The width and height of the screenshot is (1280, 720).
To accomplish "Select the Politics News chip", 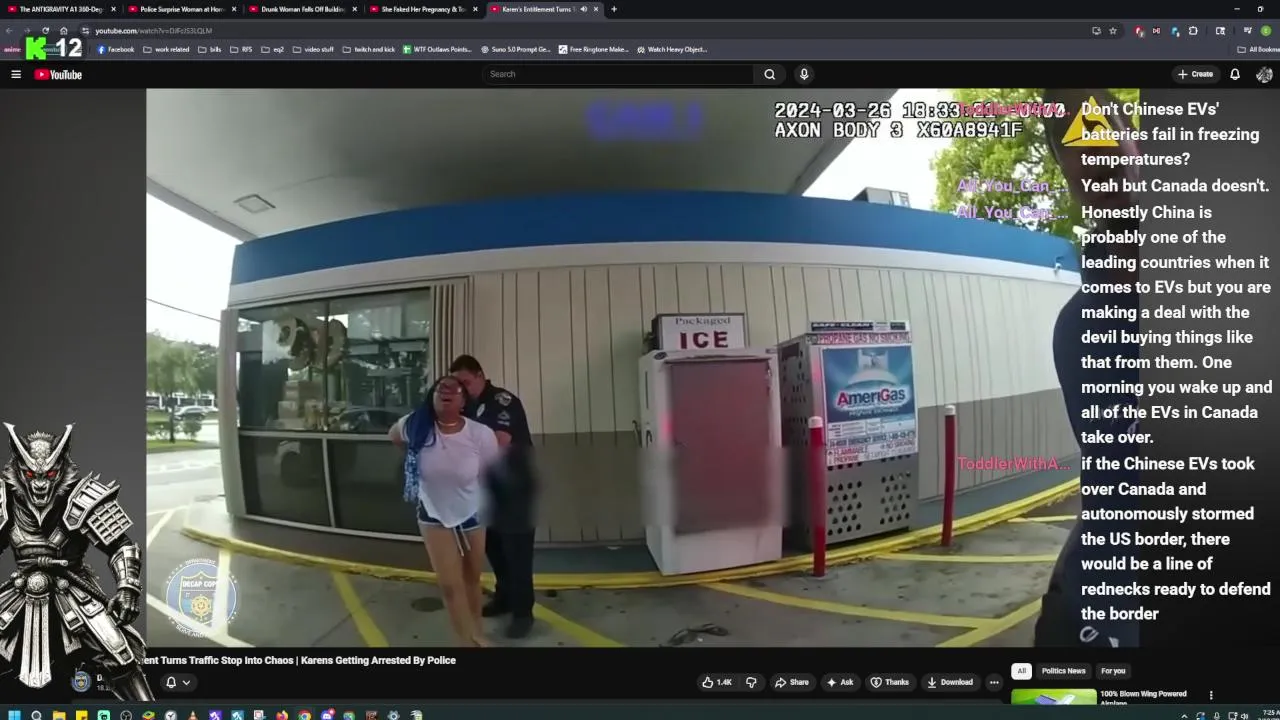I will coord(1063,671).
